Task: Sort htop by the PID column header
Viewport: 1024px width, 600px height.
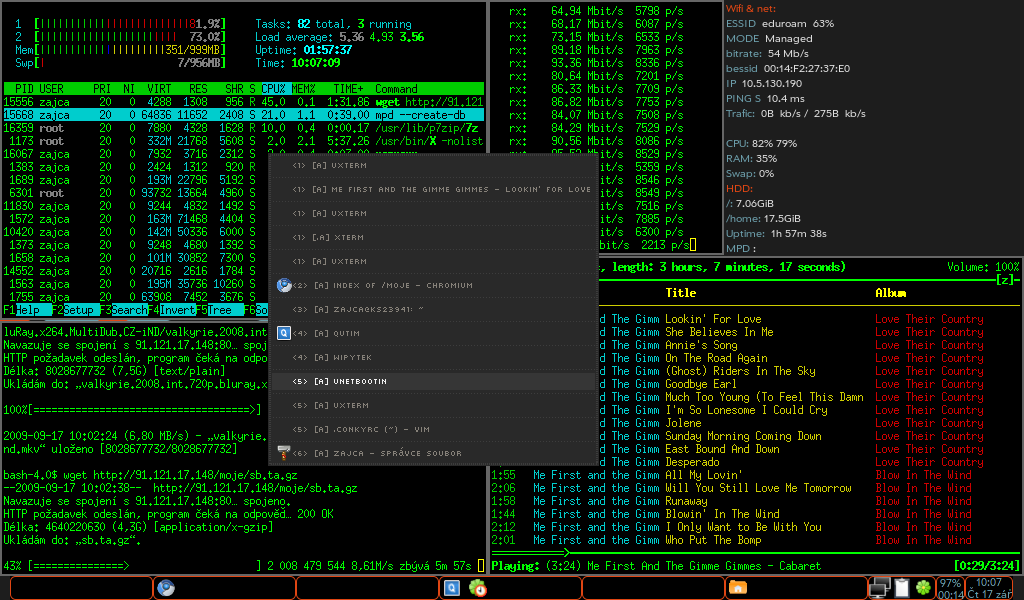Action: [x=24, y=89]
